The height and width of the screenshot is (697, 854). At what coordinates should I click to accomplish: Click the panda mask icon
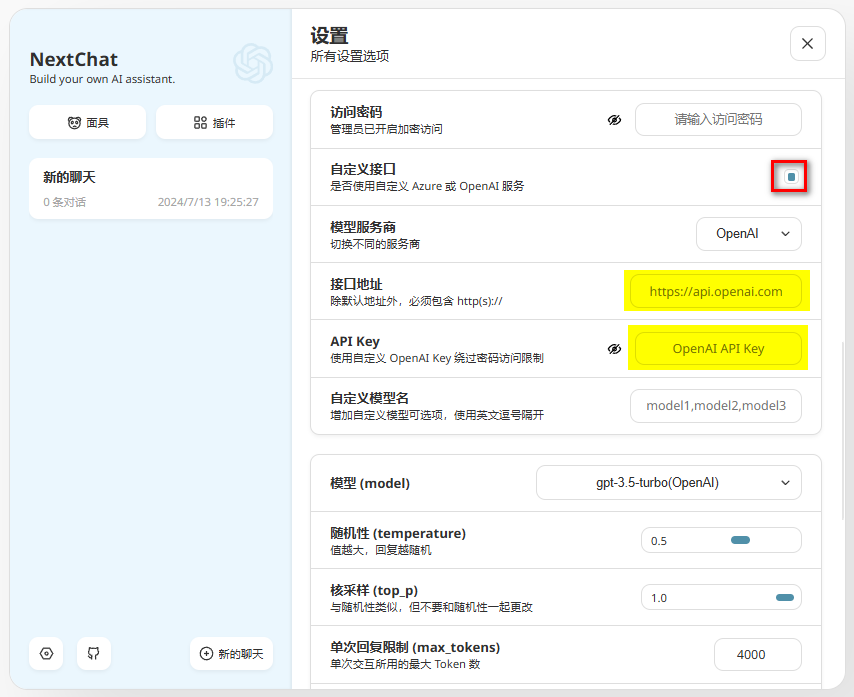tap(74, 123)
